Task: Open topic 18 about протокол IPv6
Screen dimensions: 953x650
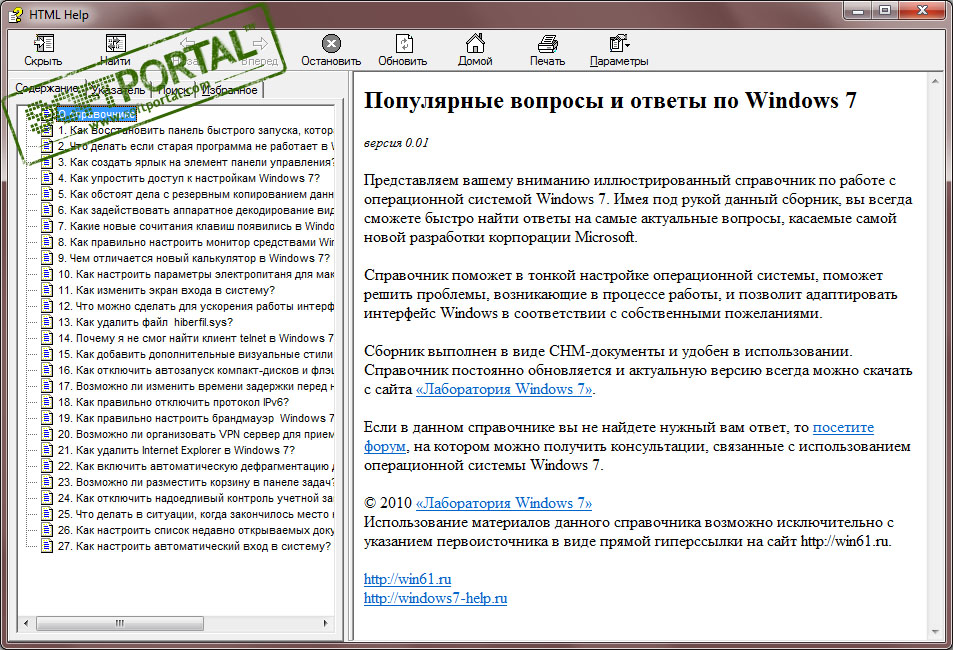Action: (173, 402)
